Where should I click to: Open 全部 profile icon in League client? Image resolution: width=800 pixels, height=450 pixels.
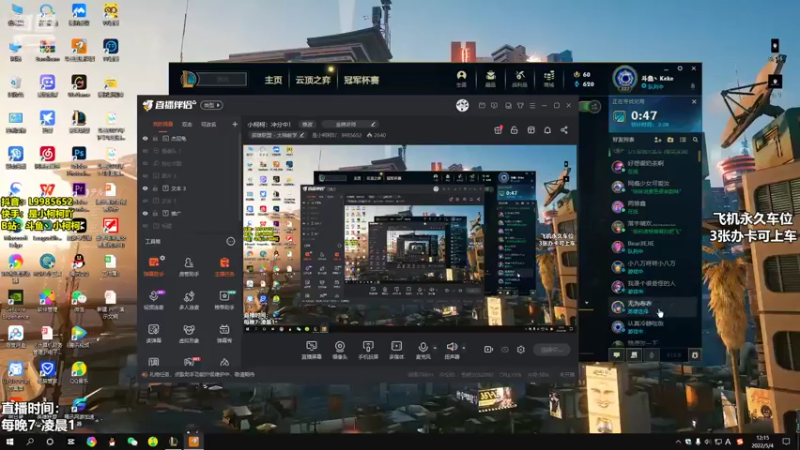pyautogui.click(x=461, y=79)
